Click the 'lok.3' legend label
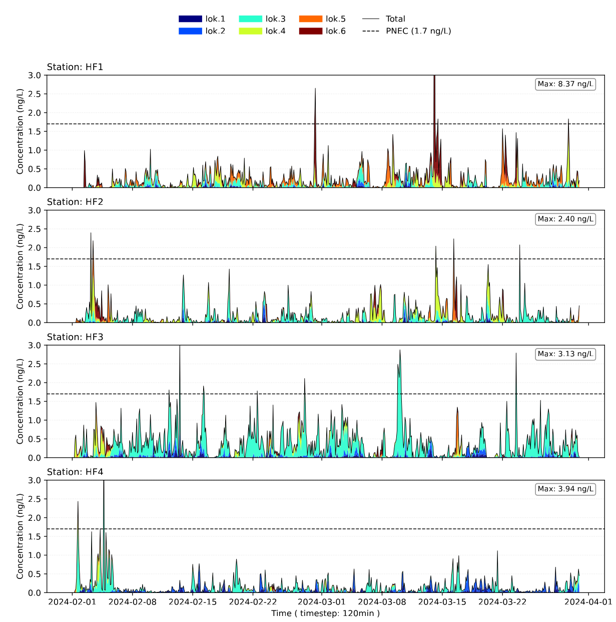616x622 pixels. pyautogui.click(x=275, y=19)
